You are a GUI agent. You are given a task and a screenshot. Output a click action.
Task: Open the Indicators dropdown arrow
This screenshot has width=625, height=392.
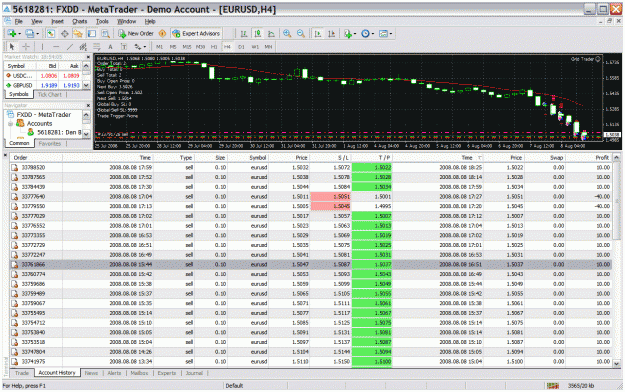(355, 34)
